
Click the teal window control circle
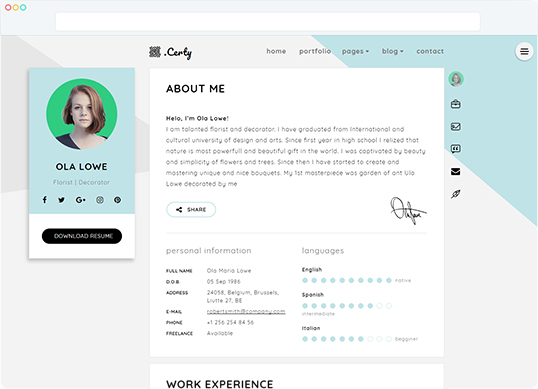coord(23,7)
